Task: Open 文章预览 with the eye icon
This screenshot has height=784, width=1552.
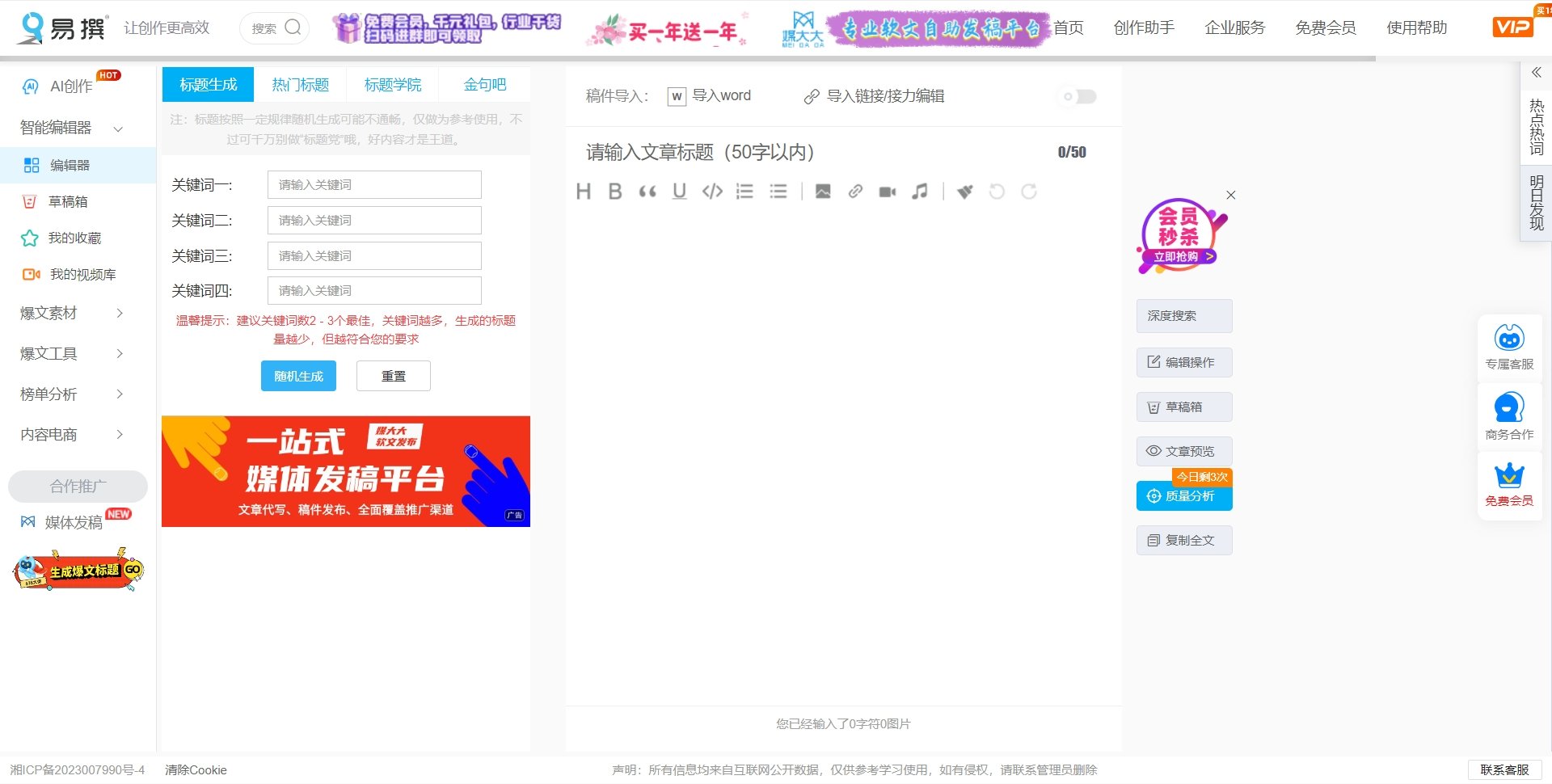Action: click(x=1184, y=451)
